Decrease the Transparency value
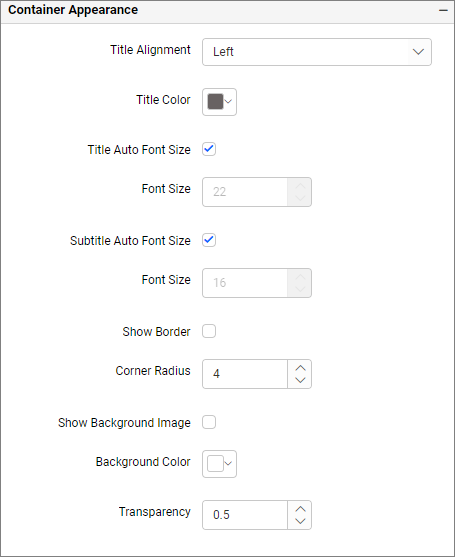The height and width of the screenshot is (557, 455). coord(300,521)
